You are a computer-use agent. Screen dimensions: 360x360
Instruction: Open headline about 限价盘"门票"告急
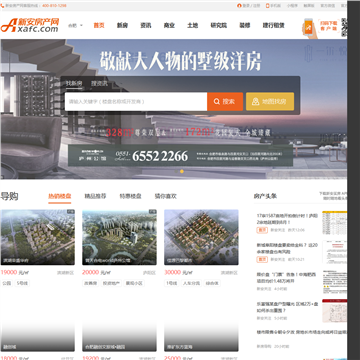[286, 278]
